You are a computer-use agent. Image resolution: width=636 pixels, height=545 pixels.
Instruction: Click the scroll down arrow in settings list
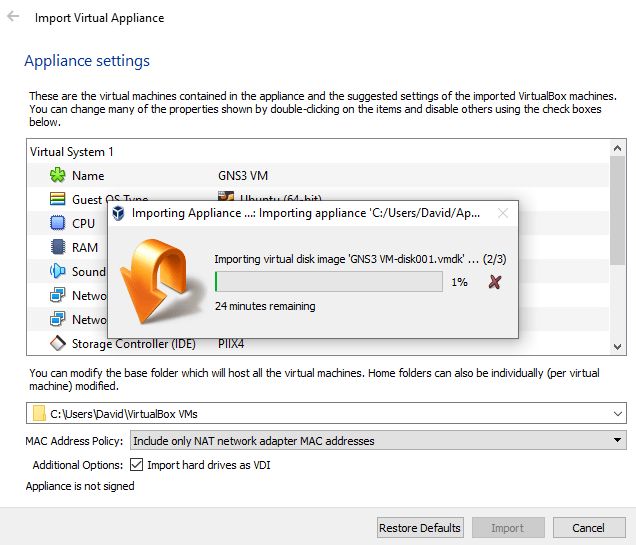617,347
